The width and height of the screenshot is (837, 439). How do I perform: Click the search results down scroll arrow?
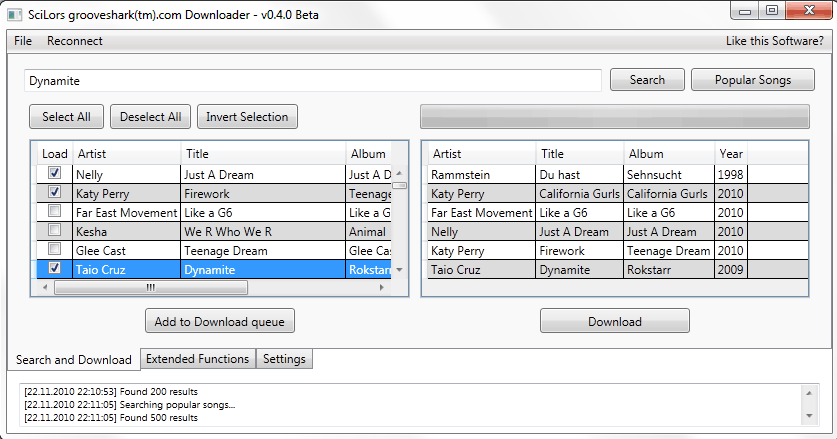pyautogui.click(x=399, y=270)
